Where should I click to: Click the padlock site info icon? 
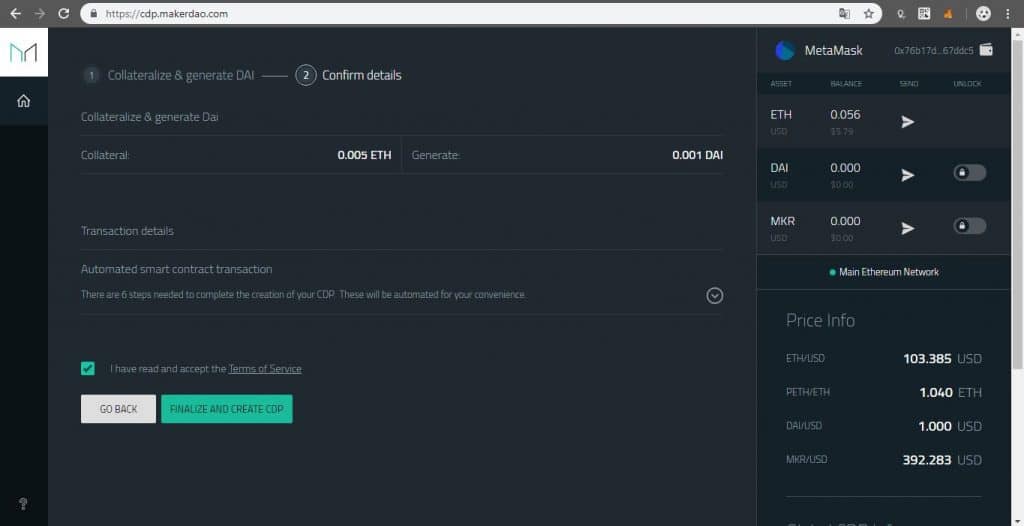[x=94, y=14]
